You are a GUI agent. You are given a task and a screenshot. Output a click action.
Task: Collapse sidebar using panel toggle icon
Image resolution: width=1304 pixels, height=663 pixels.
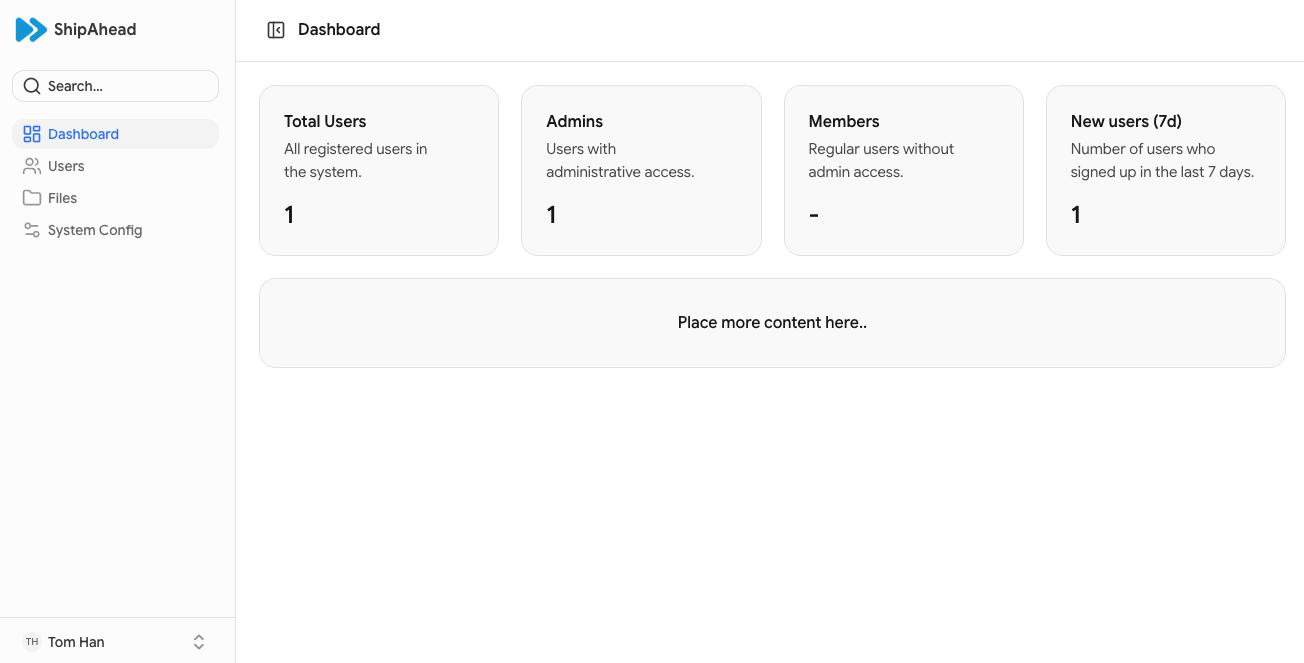click(276, 30)
